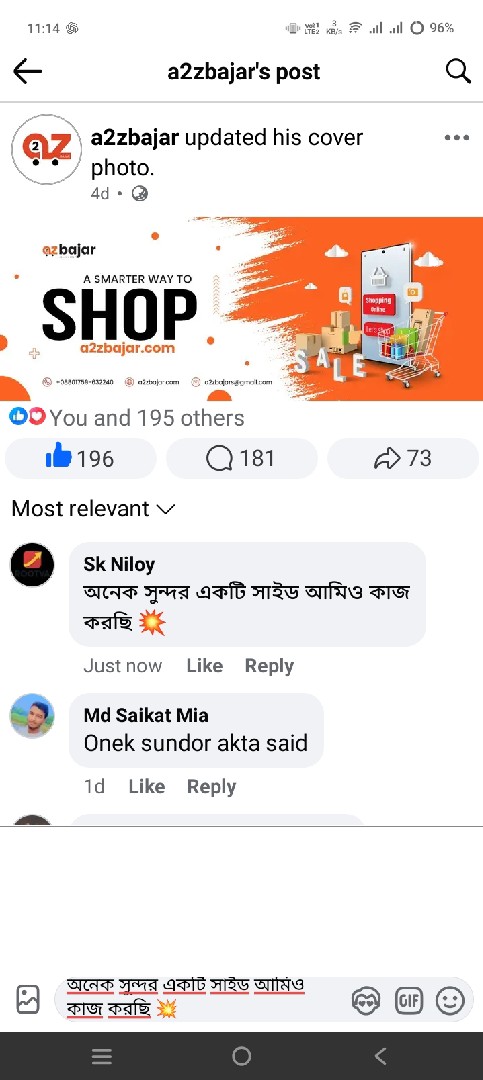Tap the a2zbajar profile picture
Viewport: 483px width, 1080px height.
click(47, 149)
